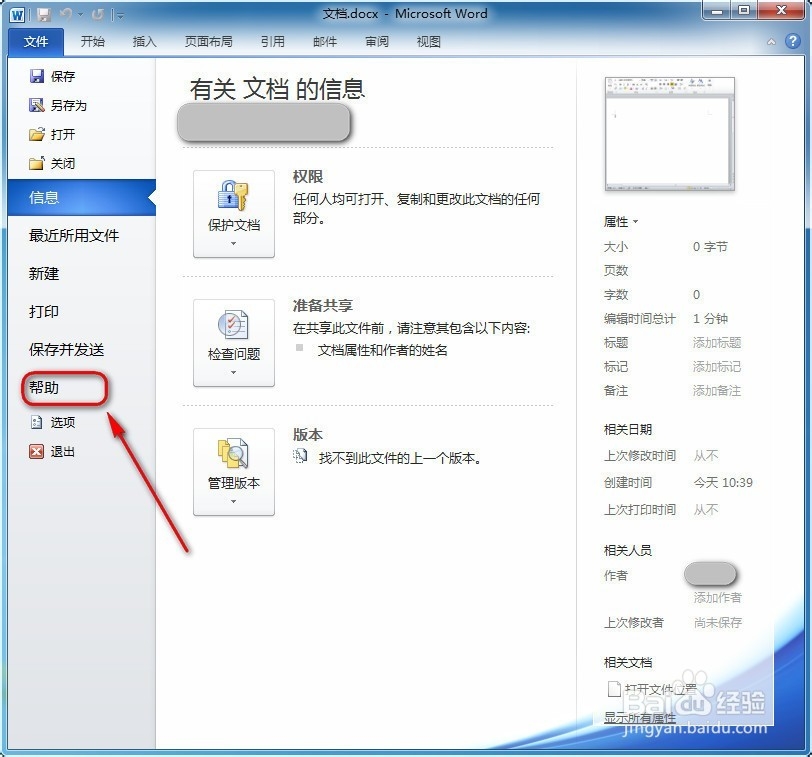Click 添加备注 field
Image resolution: width=812 pixels, height=757 pixels.
pyautogui.click(x=717, y=390)
